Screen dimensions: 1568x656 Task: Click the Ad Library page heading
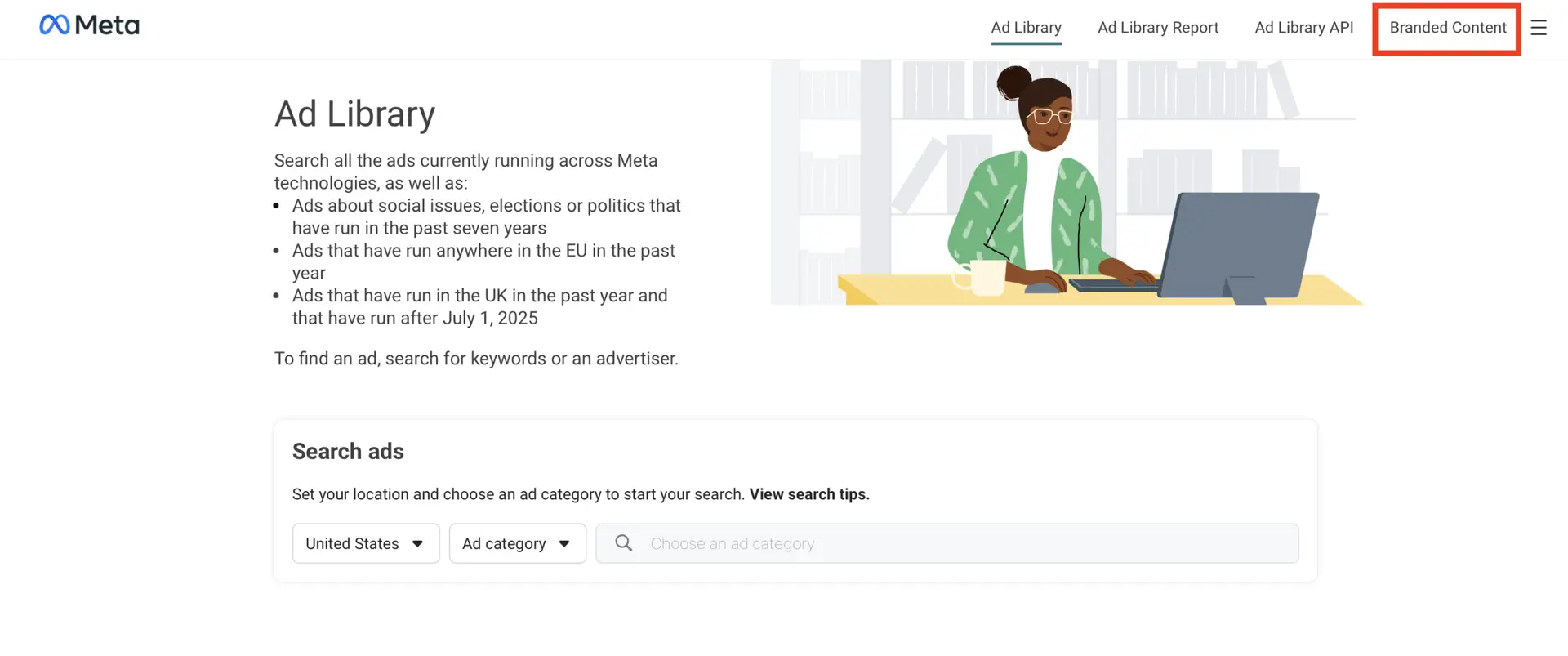pos(354,114)
